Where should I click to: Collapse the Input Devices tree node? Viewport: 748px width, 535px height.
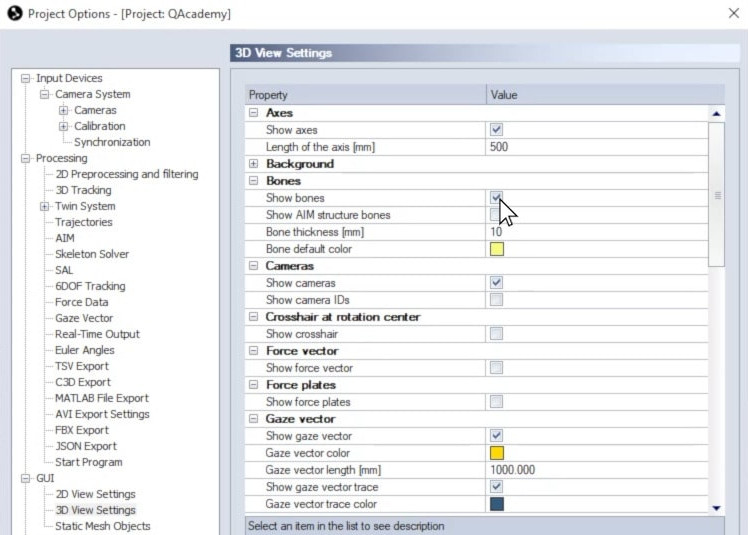coord(25,78)
